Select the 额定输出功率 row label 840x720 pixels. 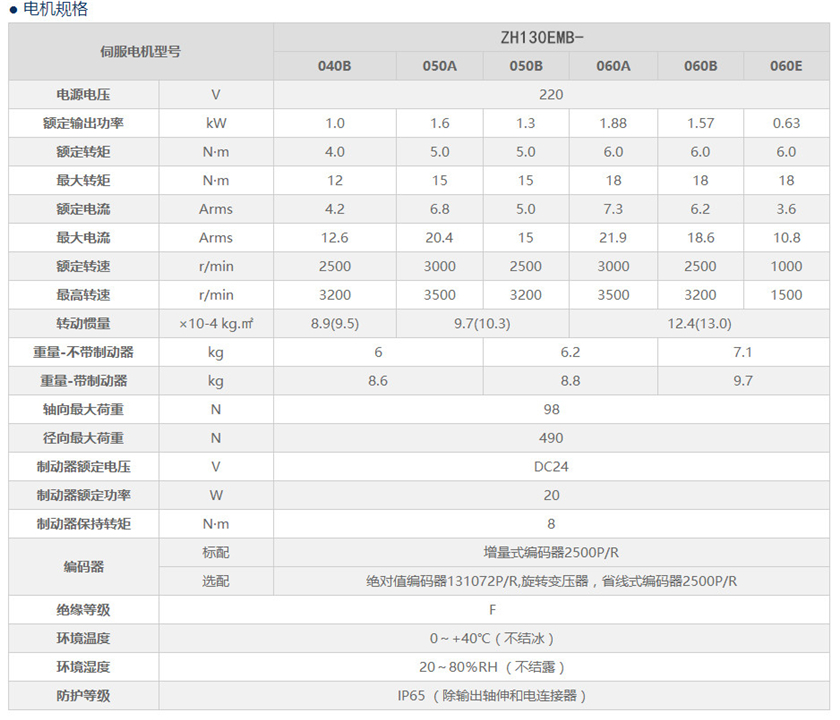tap(84, 124)
